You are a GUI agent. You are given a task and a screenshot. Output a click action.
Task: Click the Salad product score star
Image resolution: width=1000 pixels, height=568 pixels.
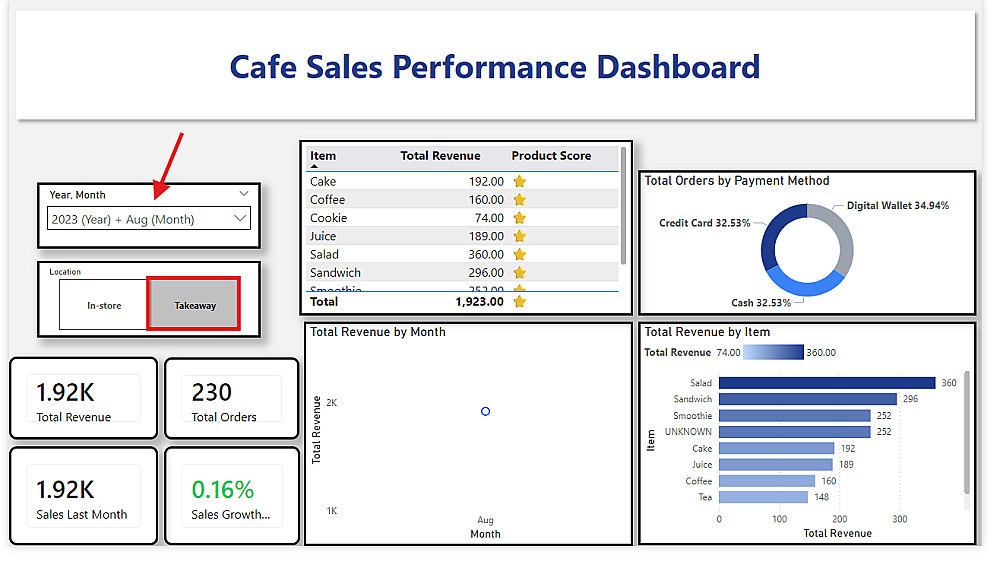point(520,255)
